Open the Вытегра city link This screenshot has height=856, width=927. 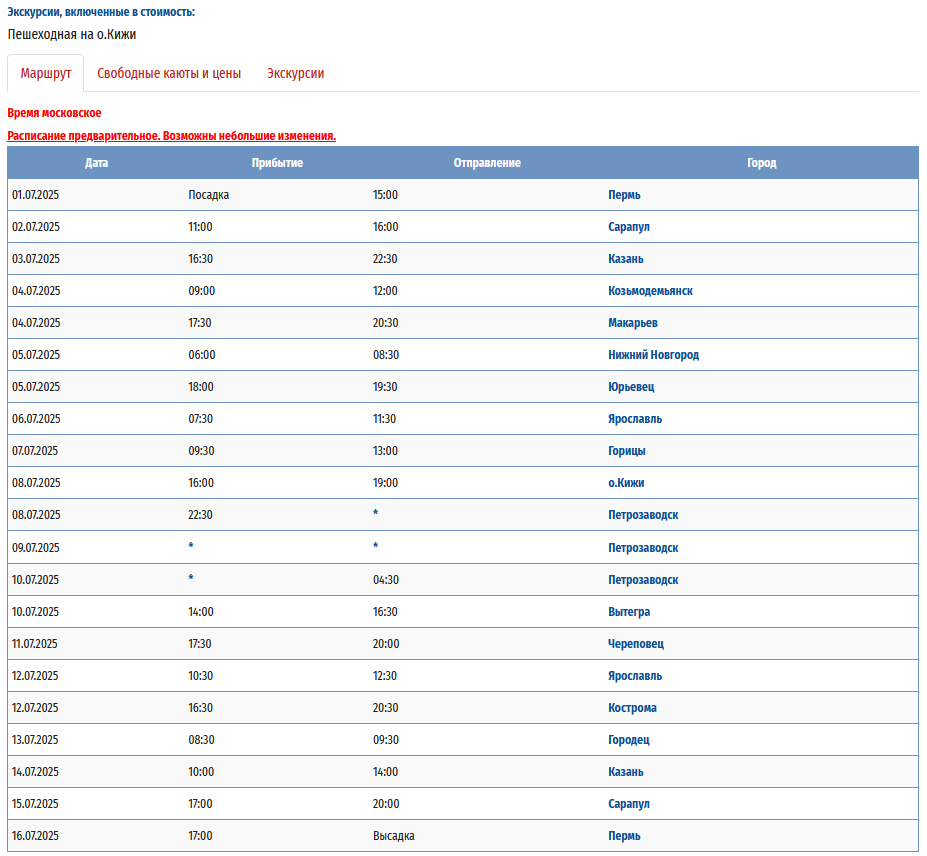point(629,612)
